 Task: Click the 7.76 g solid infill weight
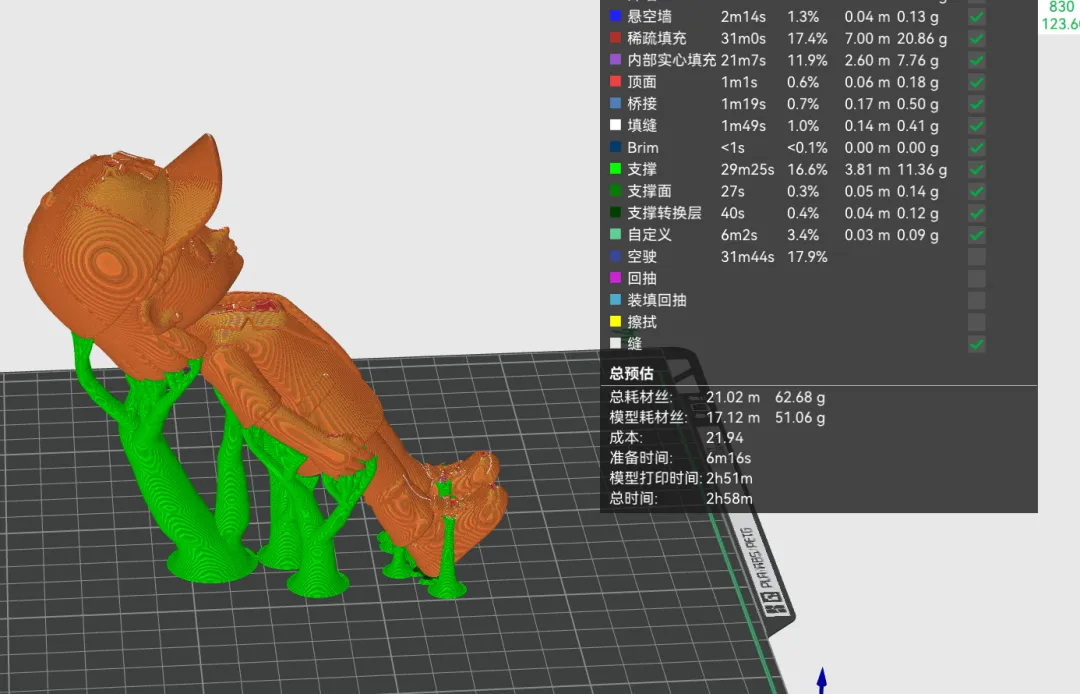click(x=917, y=61)
